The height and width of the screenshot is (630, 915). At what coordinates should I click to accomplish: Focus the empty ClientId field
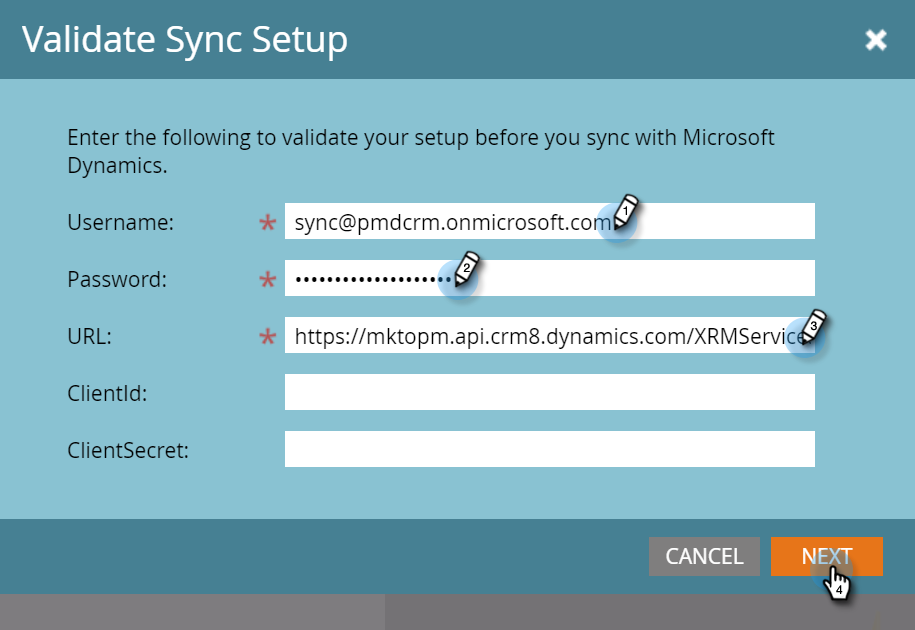[549, 393]
